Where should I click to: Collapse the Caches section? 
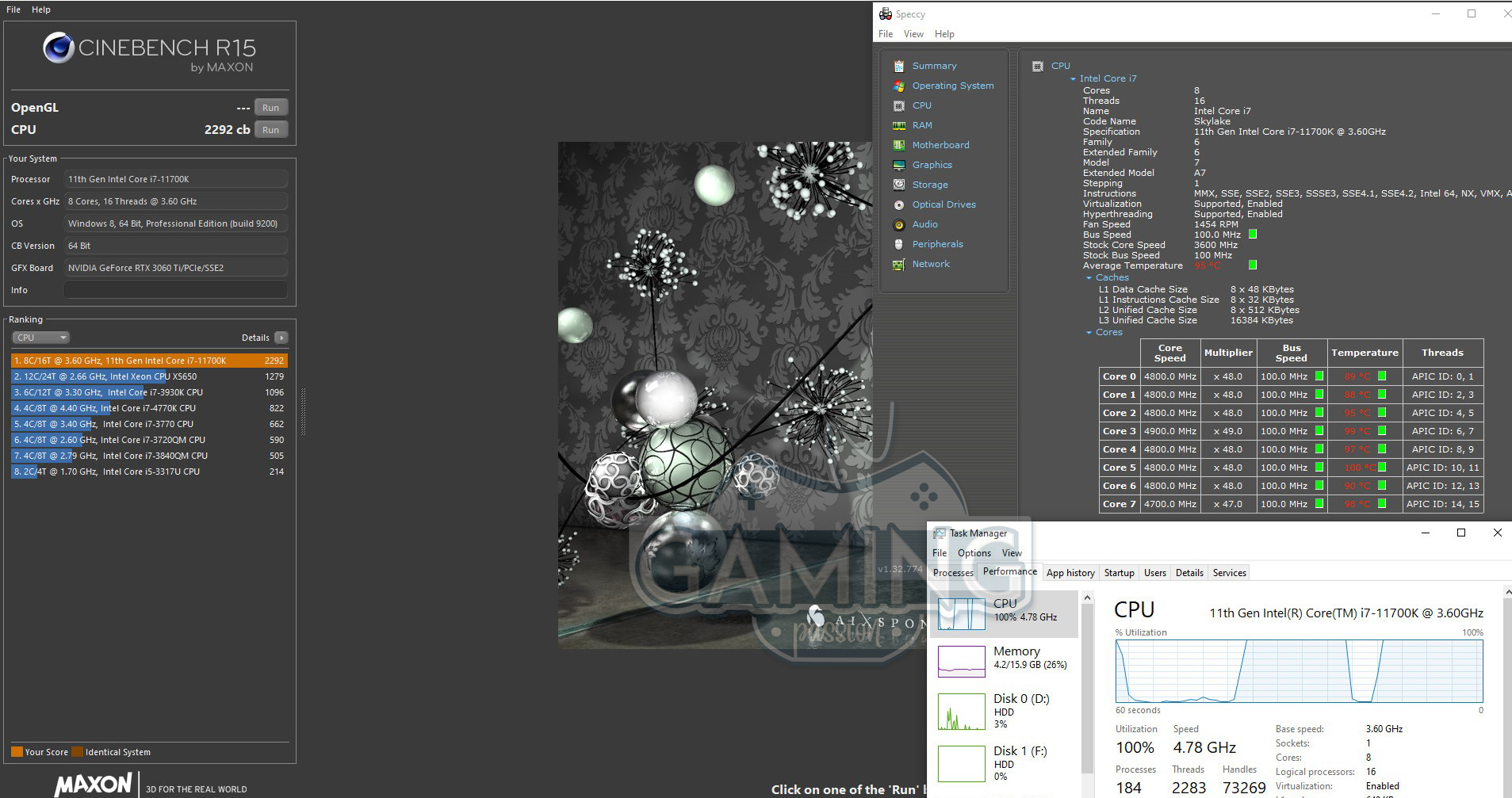[x=1089, y=277]
